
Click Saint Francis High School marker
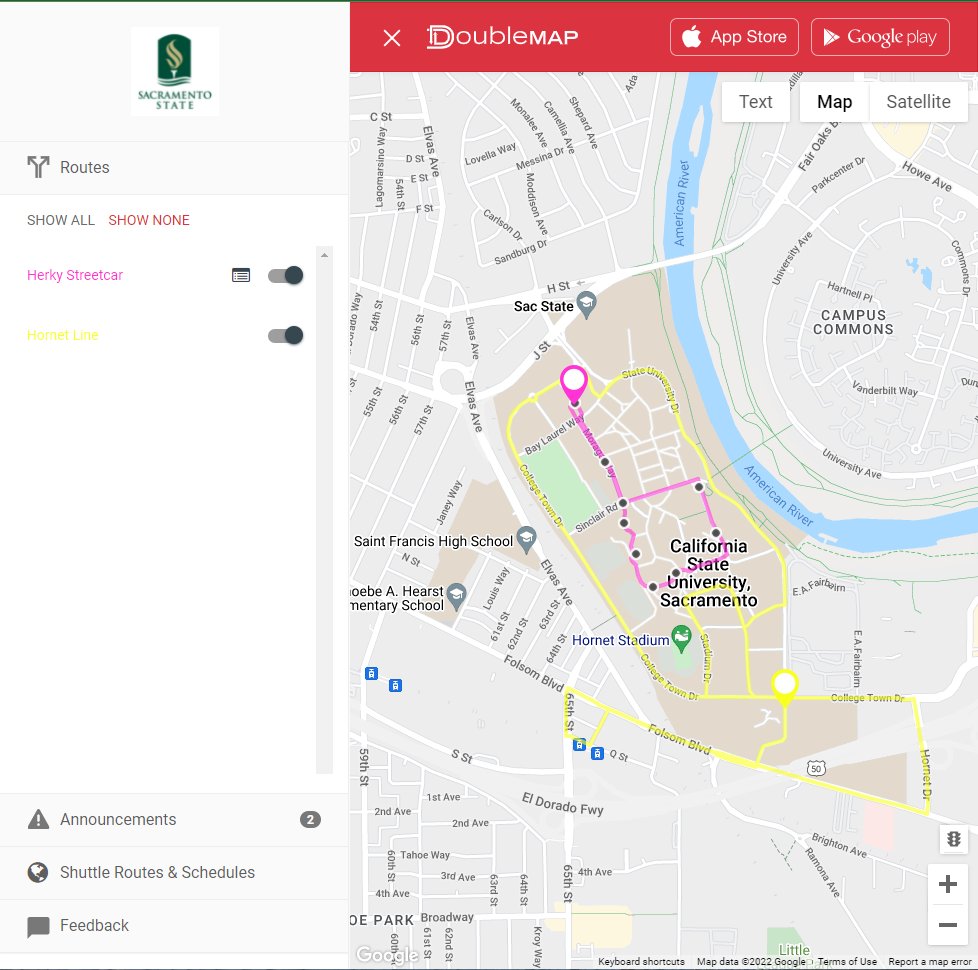click(x=526, y=539)
